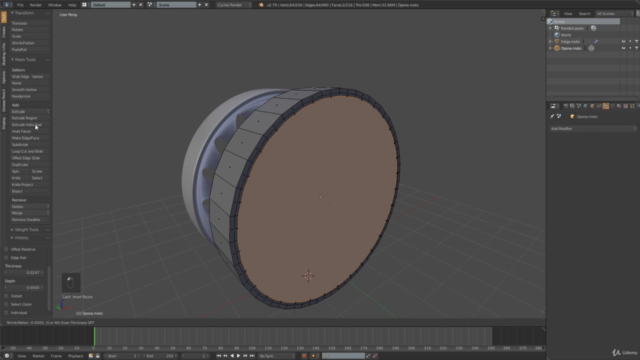Open the No Sync dropdown
The image size is (640, 360).
point(276,356)
